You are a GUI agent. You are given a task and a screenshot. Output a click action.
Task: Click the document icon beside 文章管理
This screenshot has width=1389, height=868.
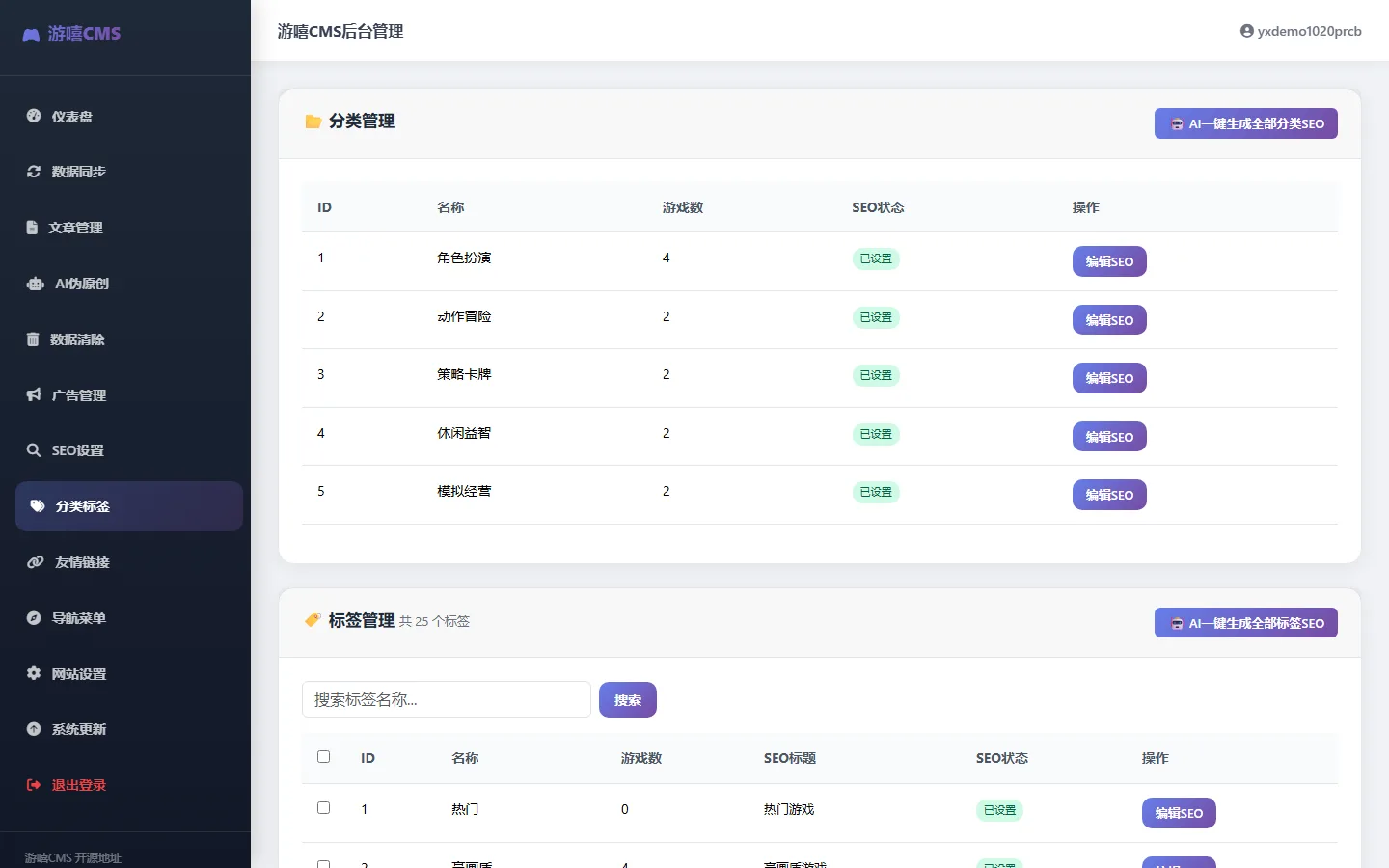pos(32,228)
